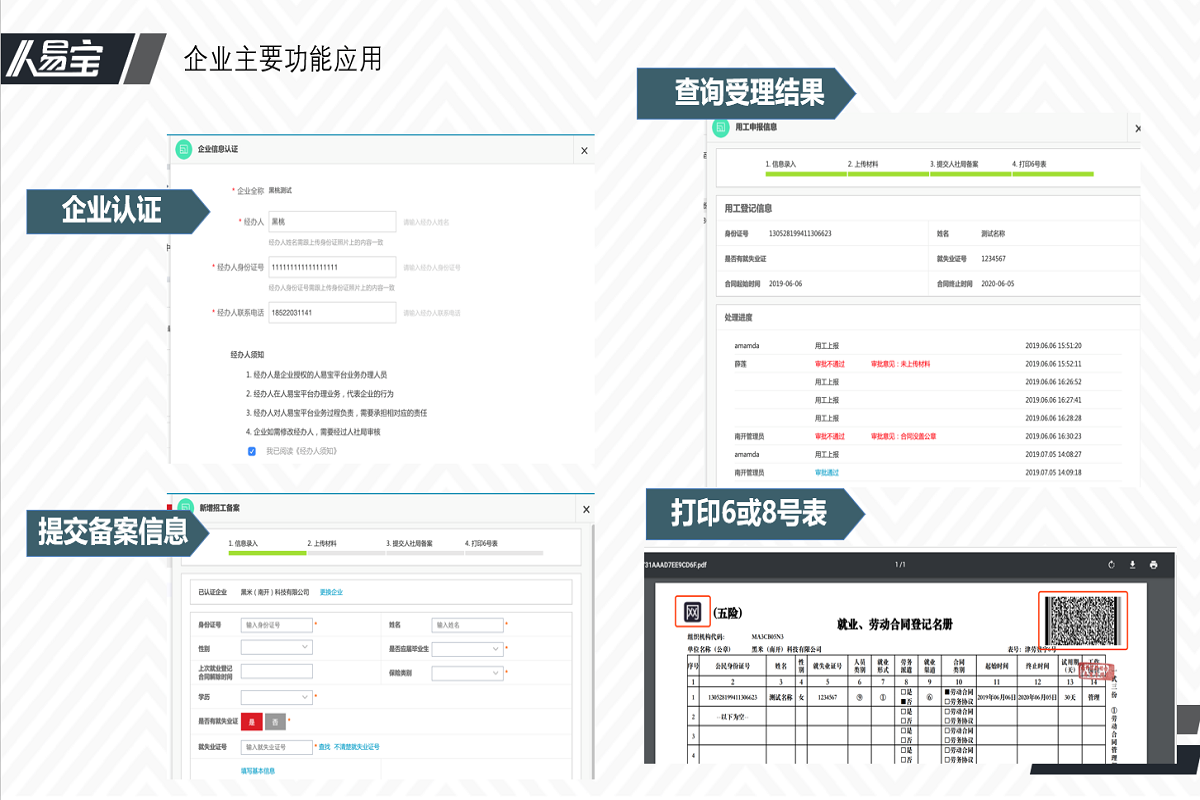
Task: Select 否 for 是否有就失业证
Action: coord(275,721)
